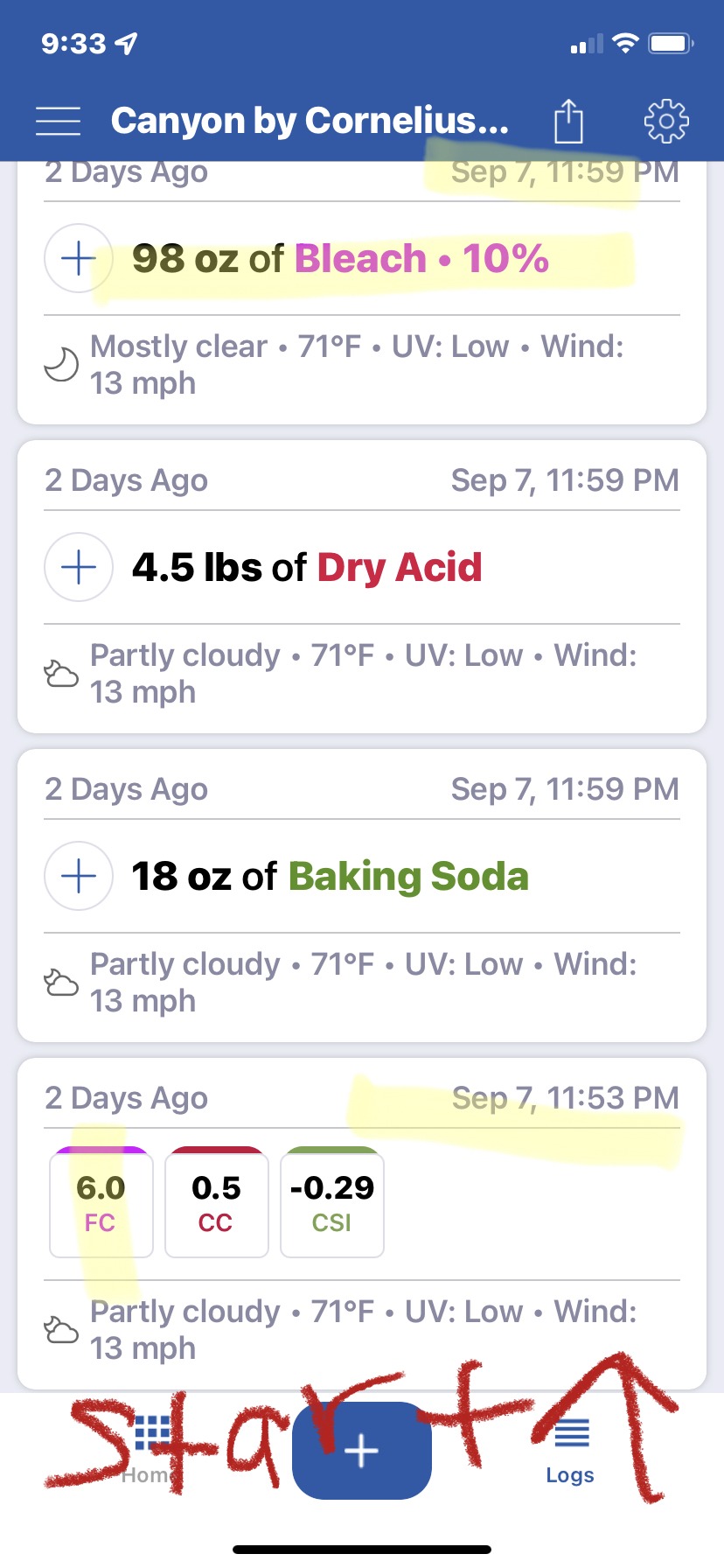
Task: Open the hamburger menu
Action: 58,121
